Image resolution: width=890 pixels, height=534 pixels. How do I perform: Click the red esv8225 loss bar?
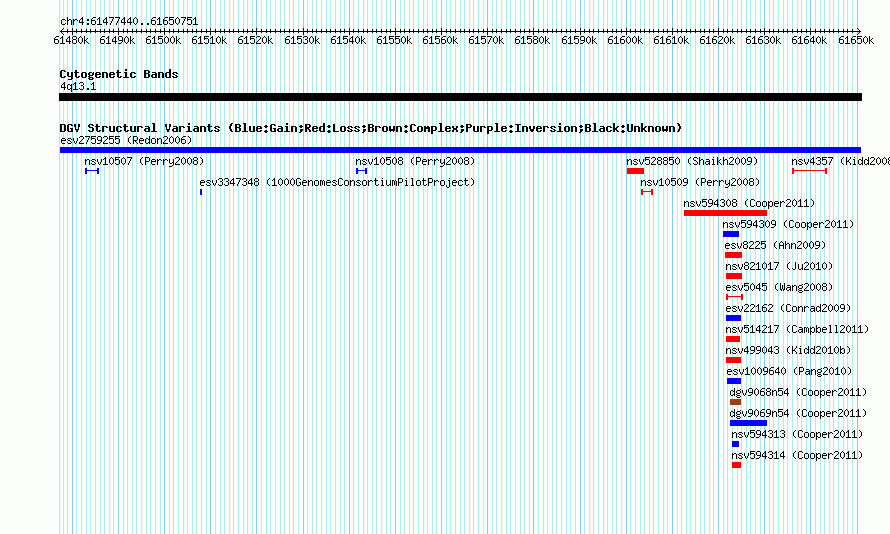point(733,255)
